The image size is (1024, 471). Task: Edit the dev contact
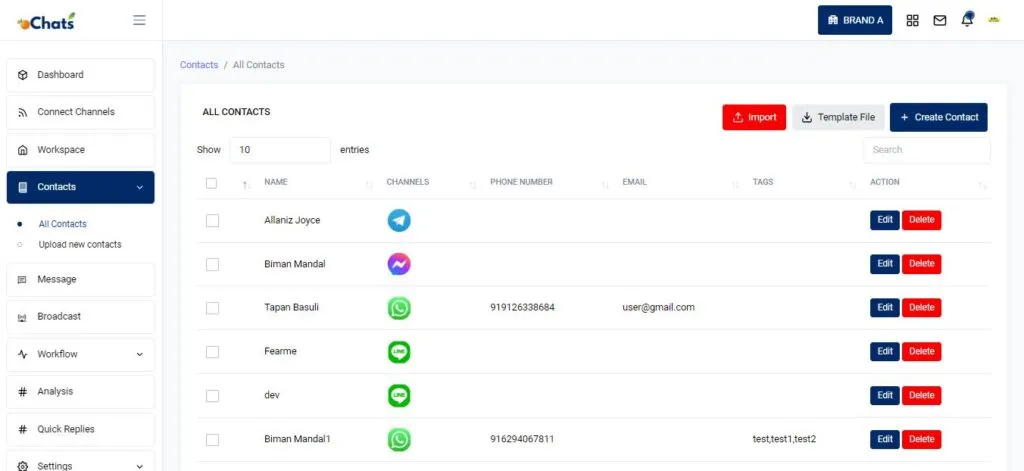[885, 395]
